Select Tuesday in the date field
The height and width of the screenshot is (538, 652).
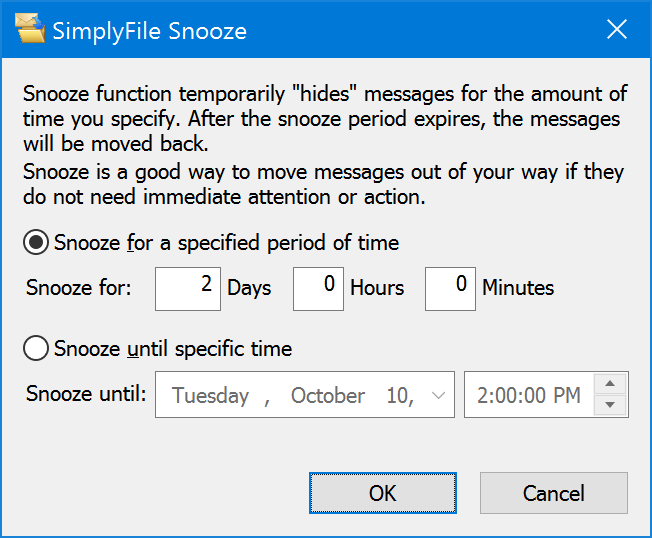(210, 395)
